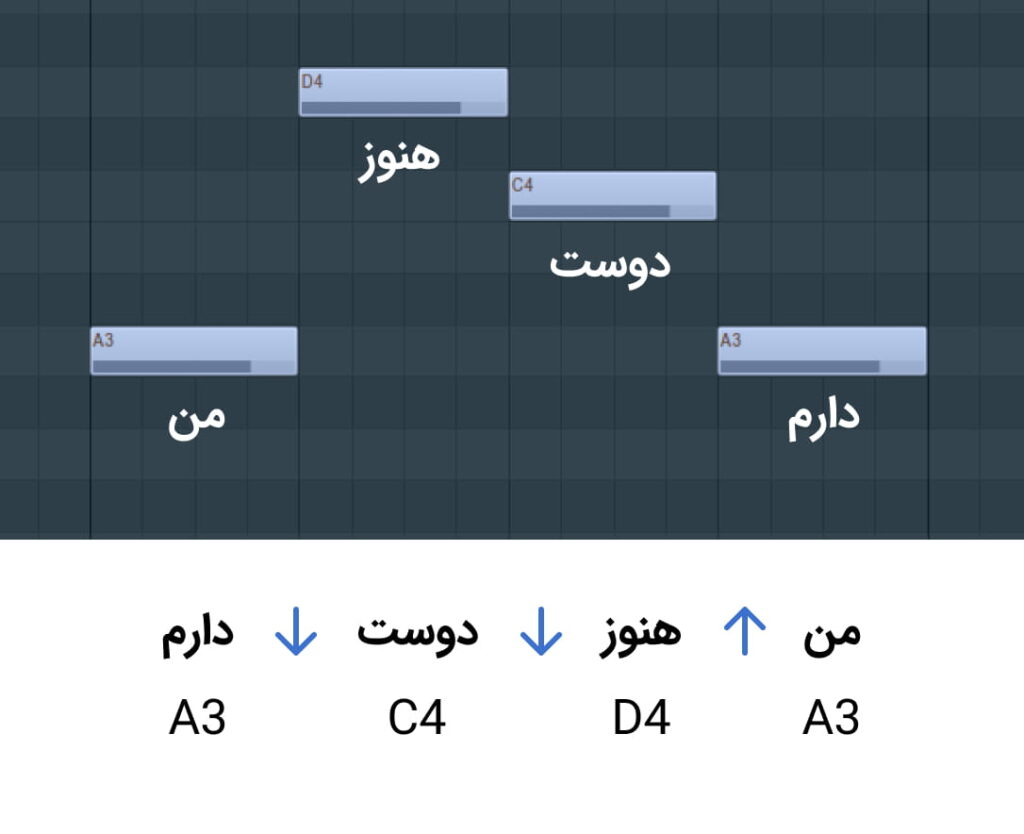Click the last A3 note above دارم
This screenshot has width=1024, height=834.
coord(822,351)
